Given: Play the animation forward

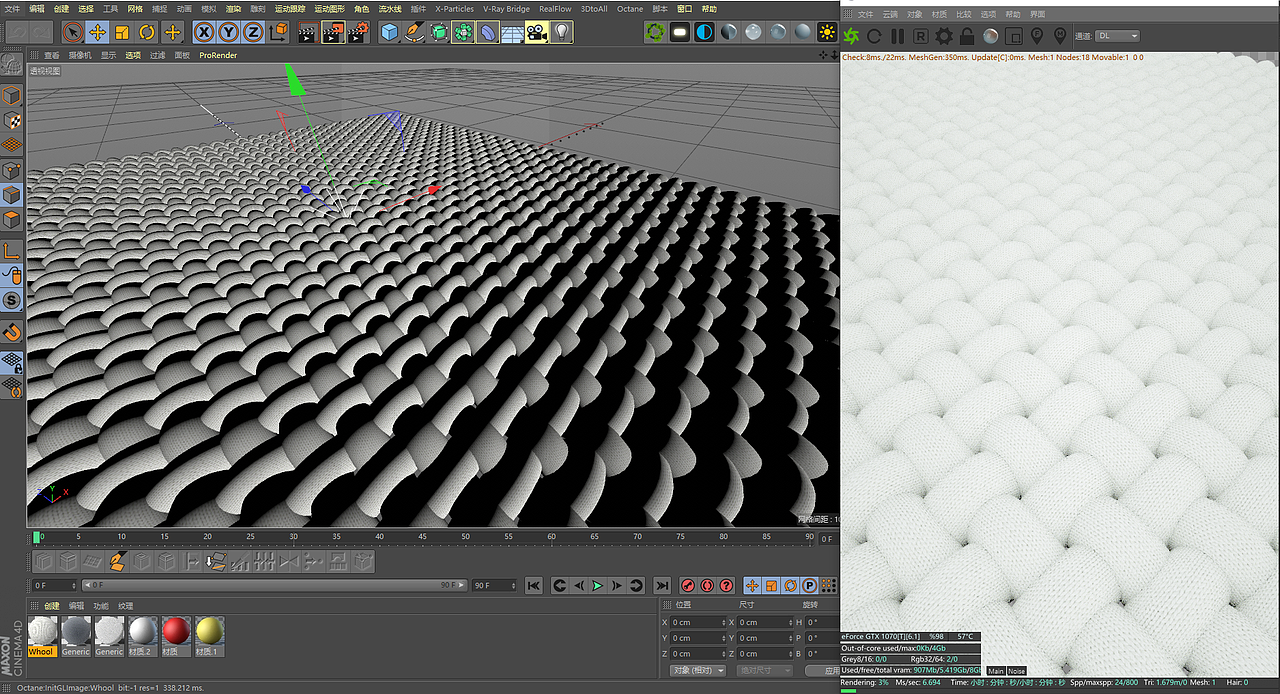Looking at the screenshot, I should pos(597,585).
